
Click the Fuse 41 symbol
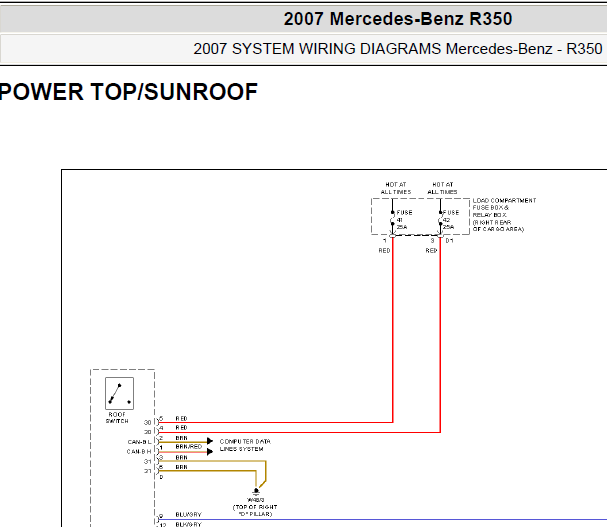coord(393,220)
